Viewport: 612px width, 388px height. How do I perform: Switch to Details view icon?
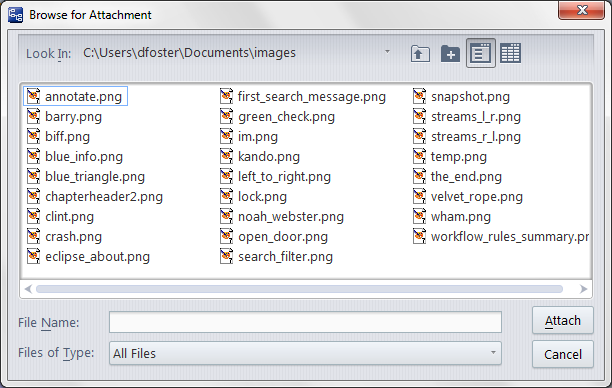point(511,53)
